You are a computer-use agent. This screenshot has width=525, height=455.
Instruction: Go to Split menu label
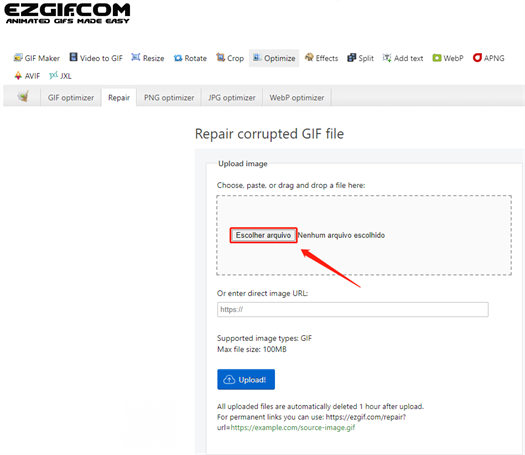[366, 58]
